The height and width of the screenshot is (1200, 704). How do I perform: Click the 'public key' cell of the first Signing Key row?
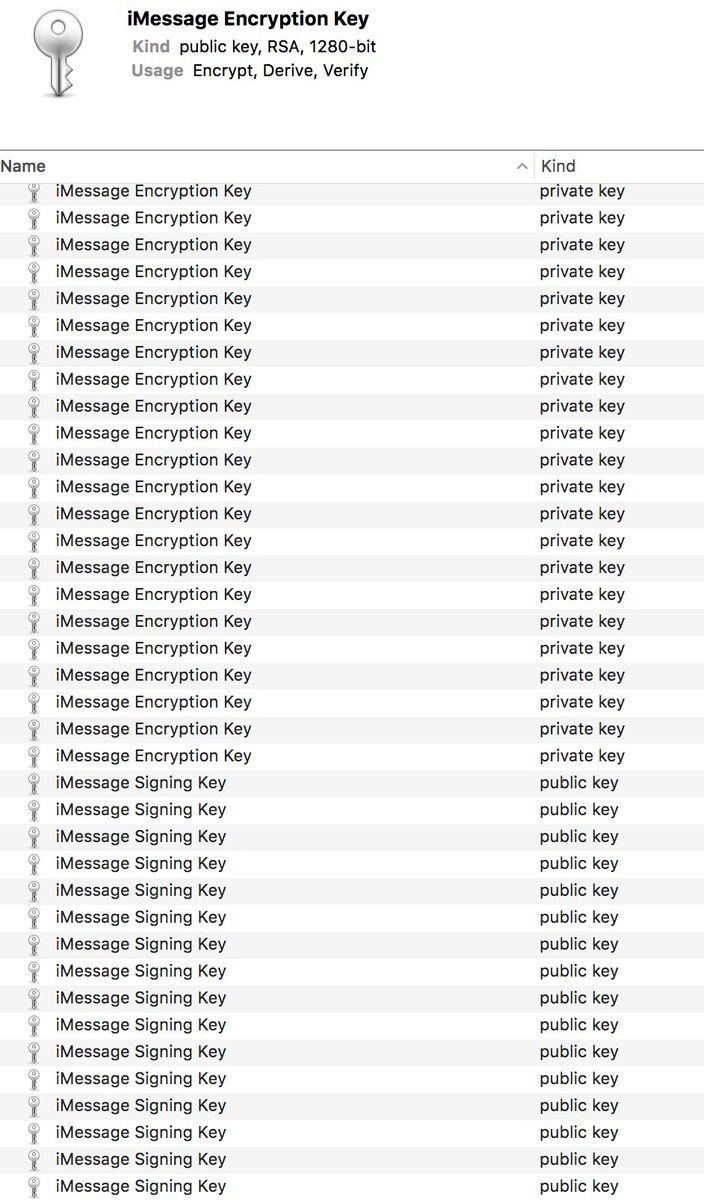point(579,783)
